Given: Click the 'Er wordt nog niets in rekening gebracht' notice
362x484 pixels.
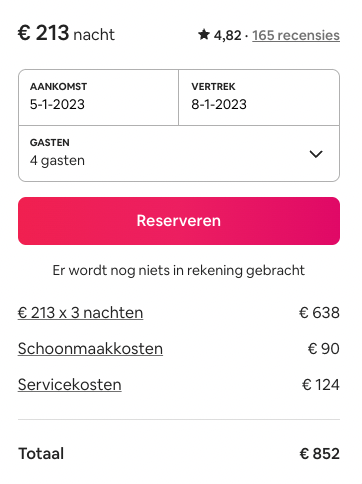Looking at the screenshot, I should 179,270.
